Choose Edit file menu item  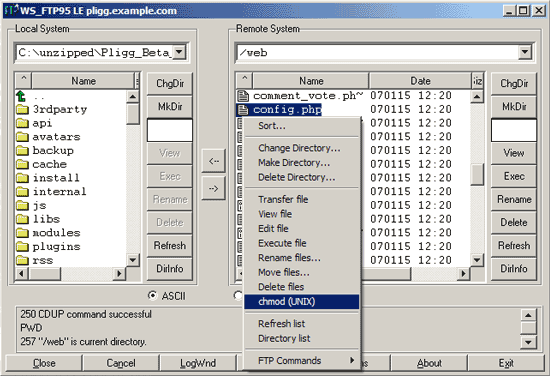click(x=302, y=229)
